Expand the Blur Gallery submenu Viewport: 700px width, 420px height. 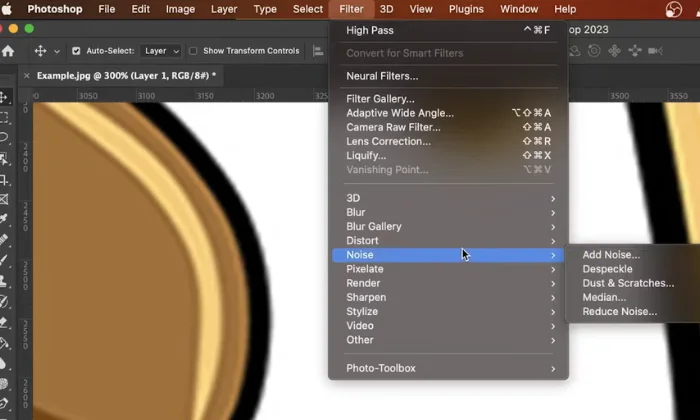pyautogui.click(x=449, y=227)
